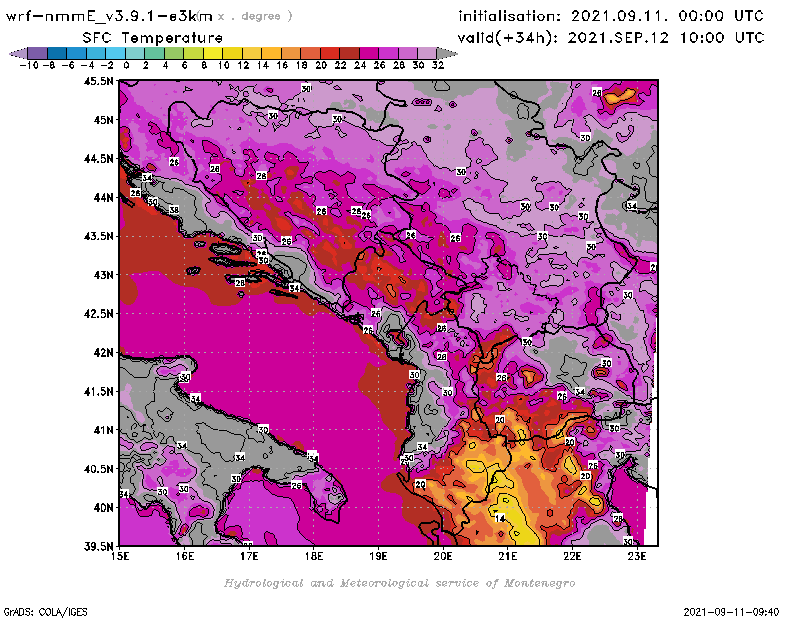
Task: Click the 38 contour label on the map
Action: click(174, 210)
